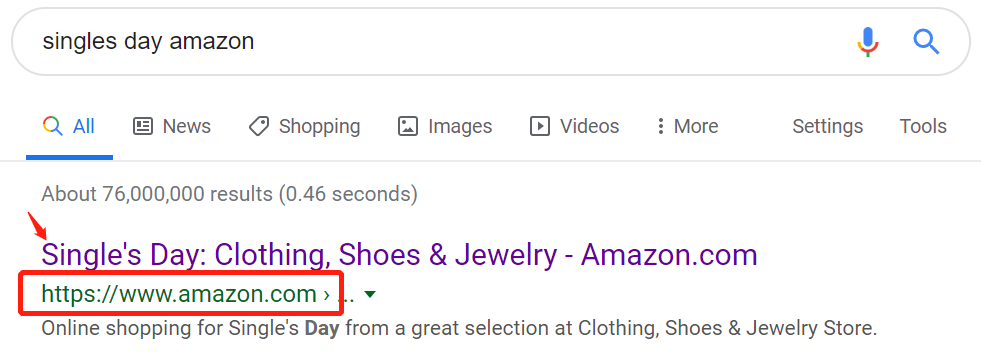Click the About 76,000,000 results text
This screenshot has height=361, width=981.
[x=229, y=194]
